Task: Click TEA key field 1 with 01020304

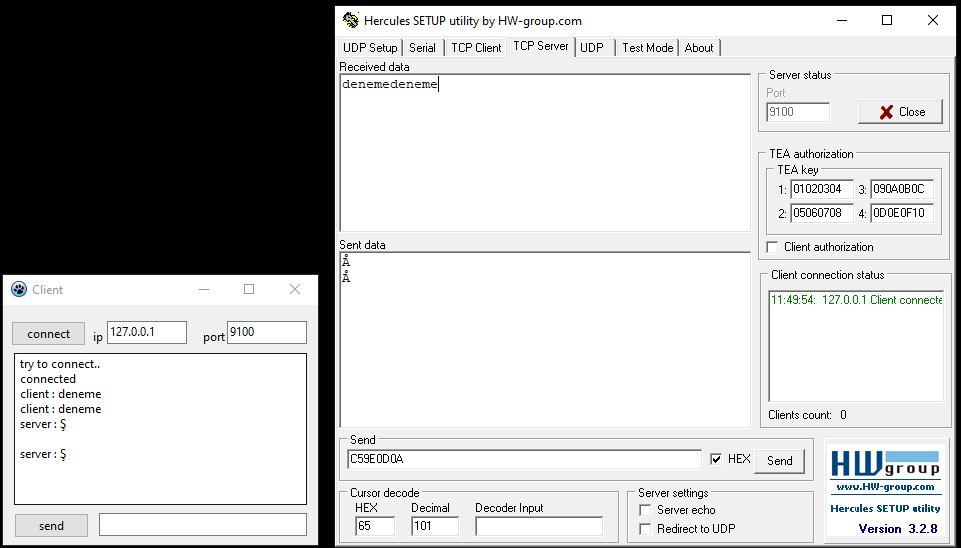Action: 821,189
